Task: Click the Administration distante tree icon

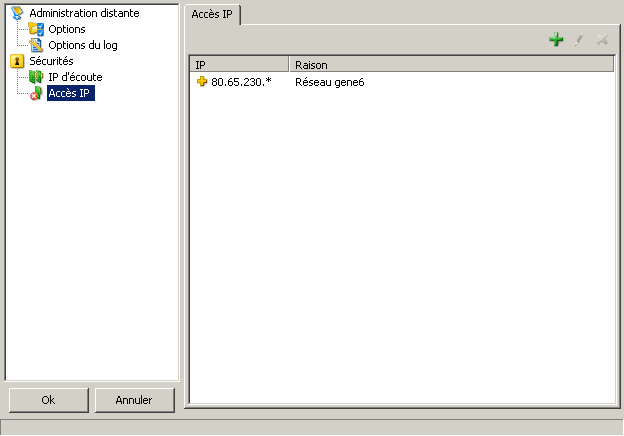Action: click(17, 13)
